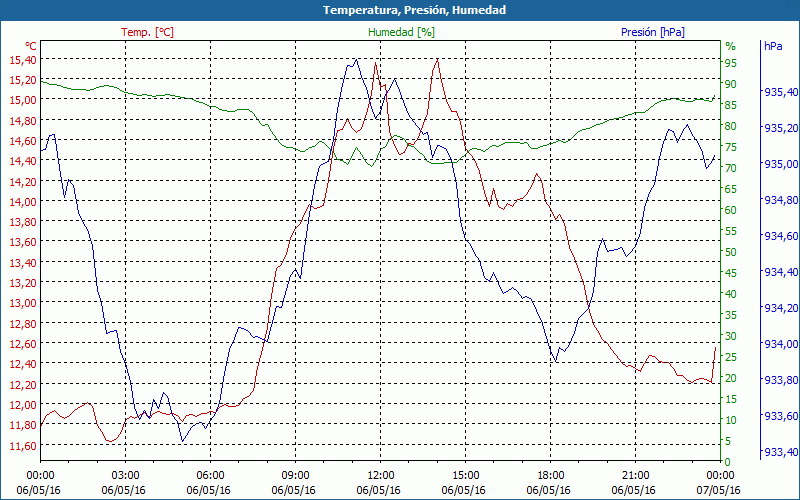Screen dimensions: 800x500
Task: Click the '15,20' temperature axis value
Action: tap(23, 80)
